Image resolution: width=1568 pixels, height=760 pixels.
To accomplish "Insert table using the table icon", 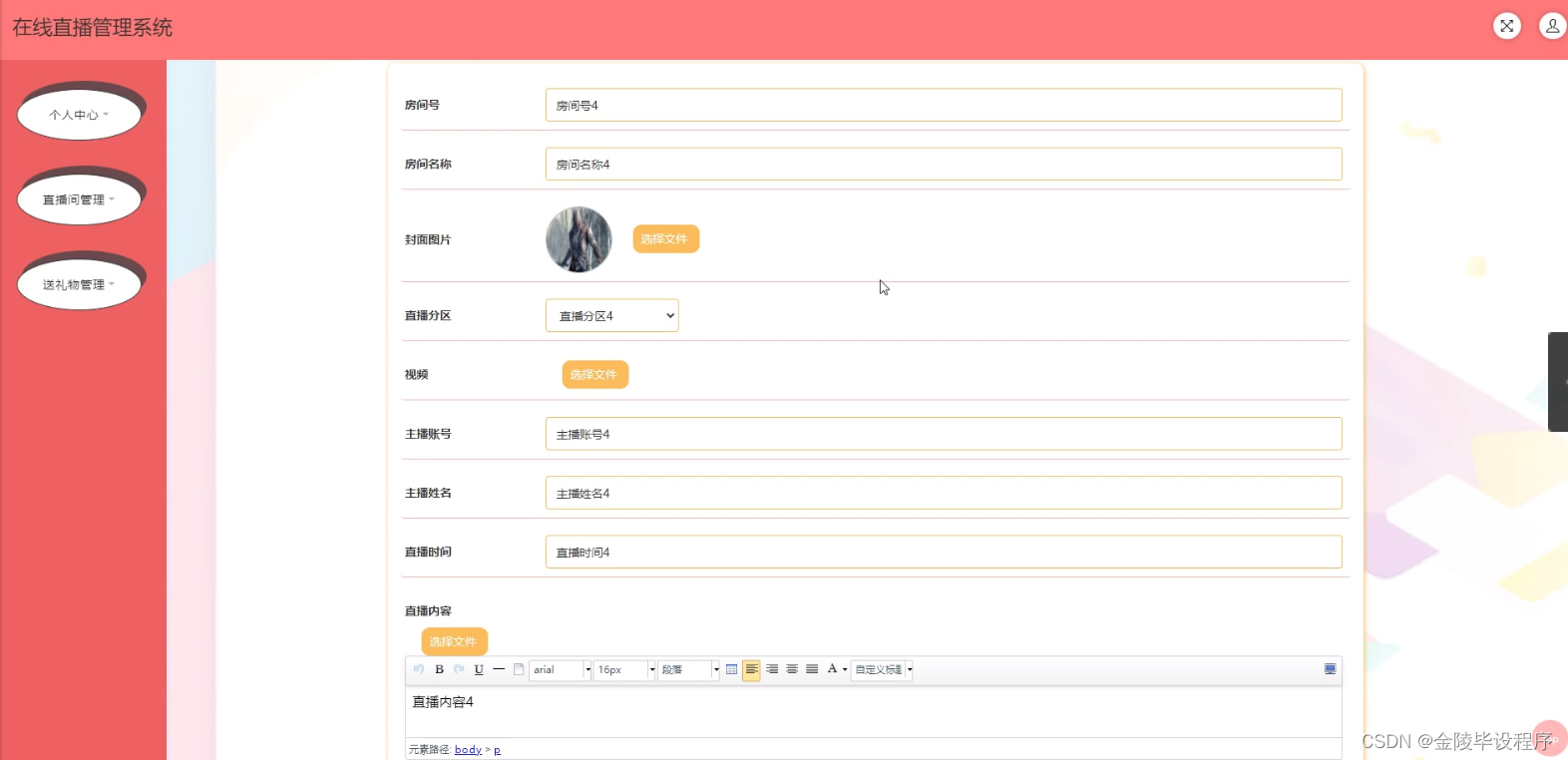I will coord(731,669).
